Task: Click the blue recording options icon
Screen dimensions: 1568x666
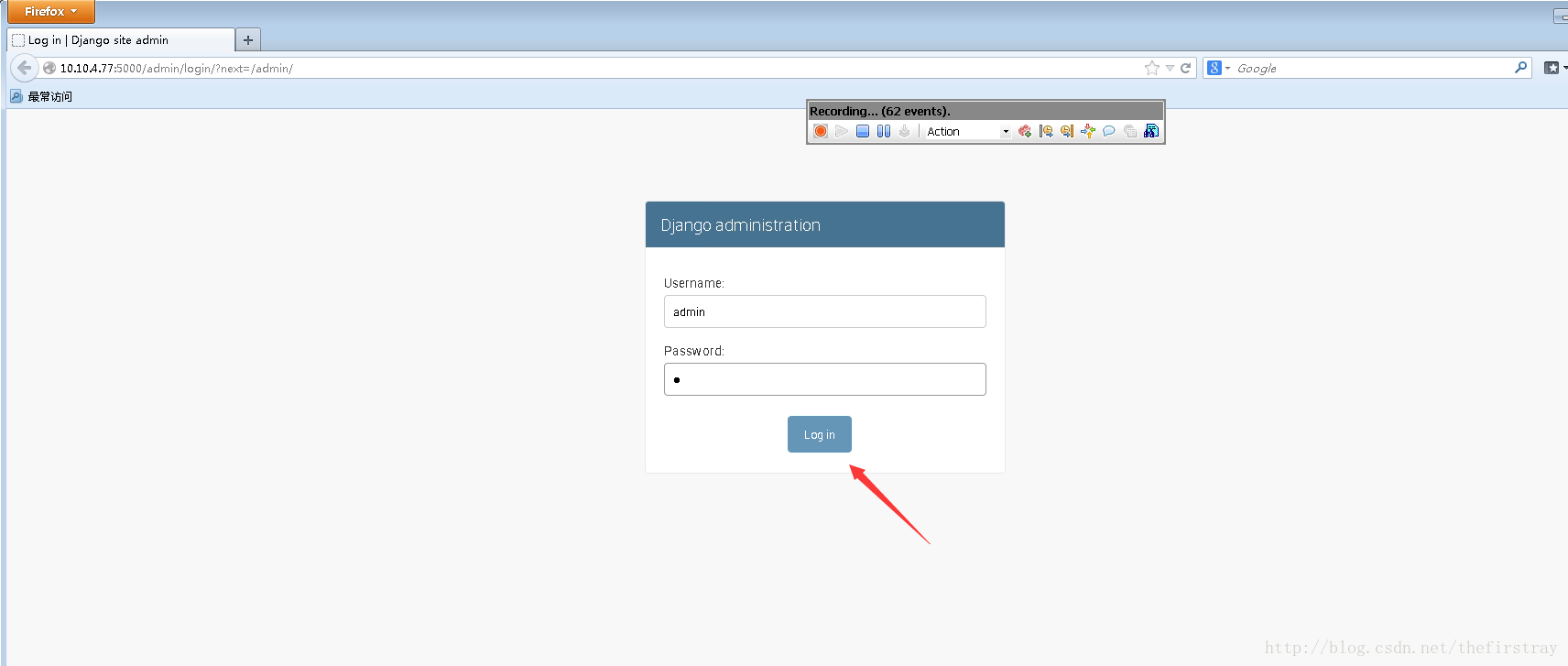Action: 1151,131
